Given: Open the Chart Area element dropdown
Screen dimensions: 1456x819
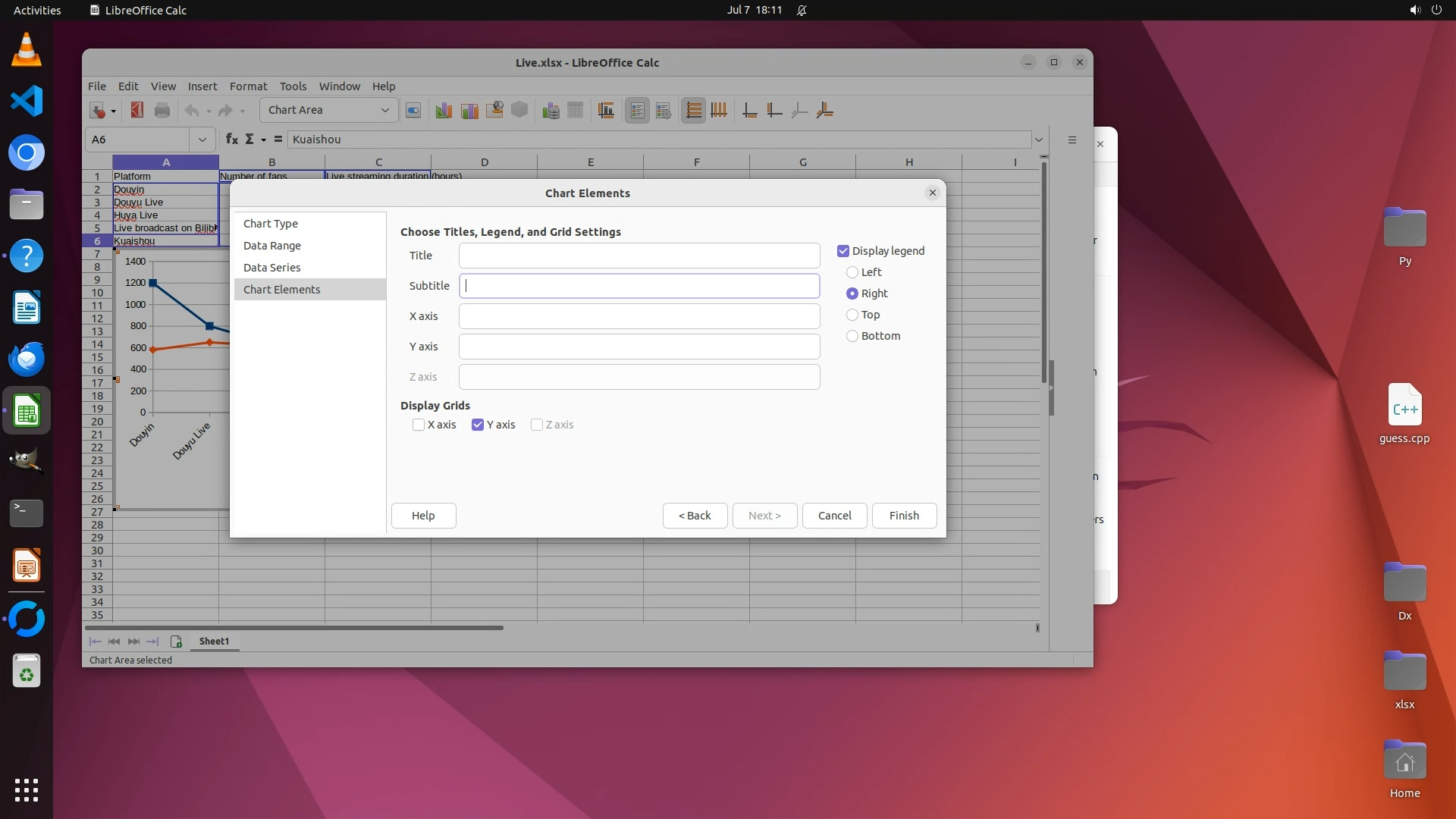Looking at the screenshot, I should coord(384,111).
